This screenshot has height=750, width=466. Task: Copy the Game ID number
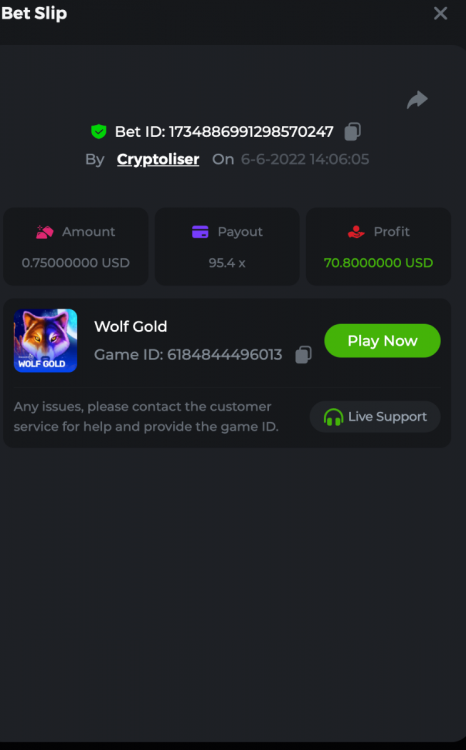pyautogui.click(x=303, y=355)
